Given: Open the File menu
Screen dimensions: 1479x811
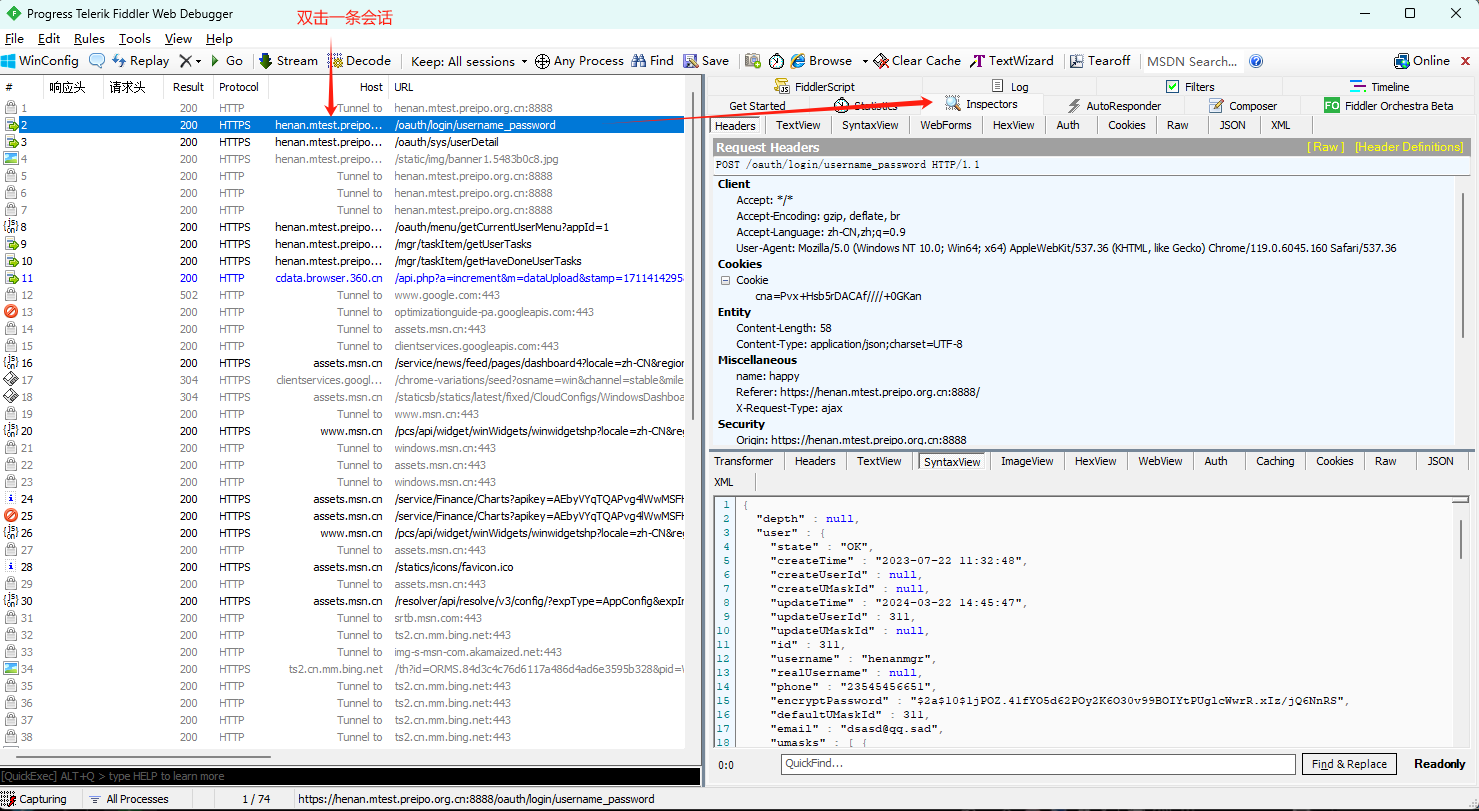Looking at the screenshot, I should pyautogui.click(x=14, y=39).
